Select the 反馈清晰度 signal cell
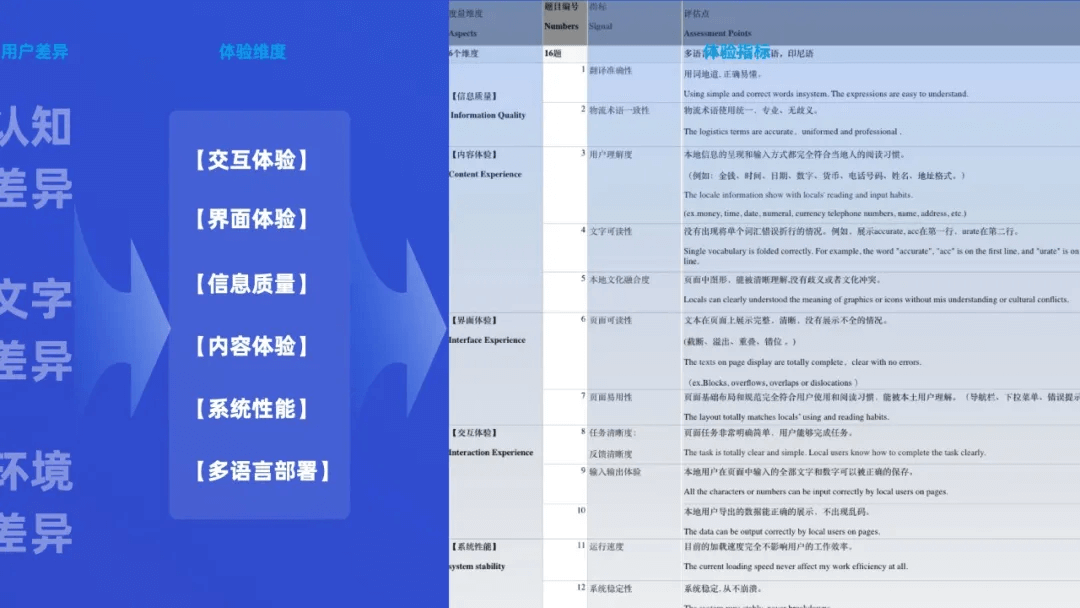 (610, 454)
